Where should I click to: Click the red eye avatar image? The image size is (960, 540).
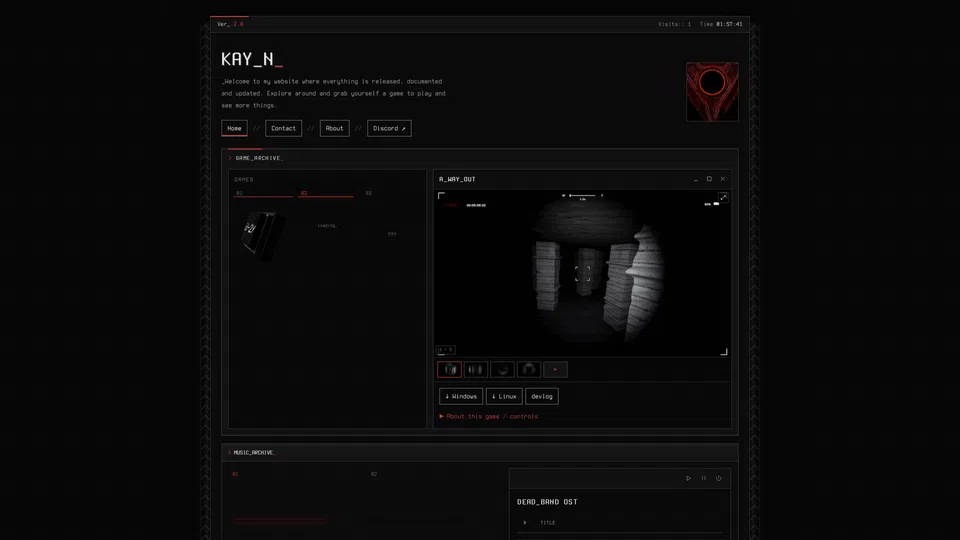click(x=712, y=92)
